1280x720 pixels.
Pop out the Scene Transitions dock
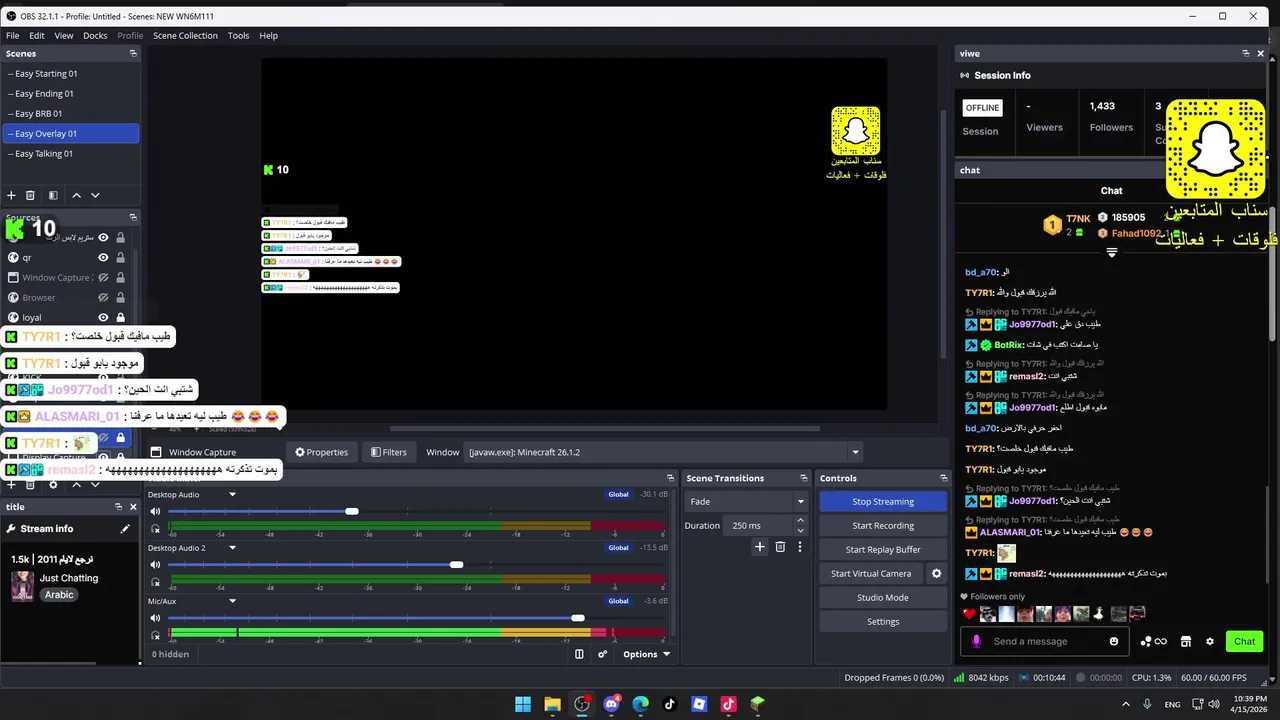tap(803, 478)
